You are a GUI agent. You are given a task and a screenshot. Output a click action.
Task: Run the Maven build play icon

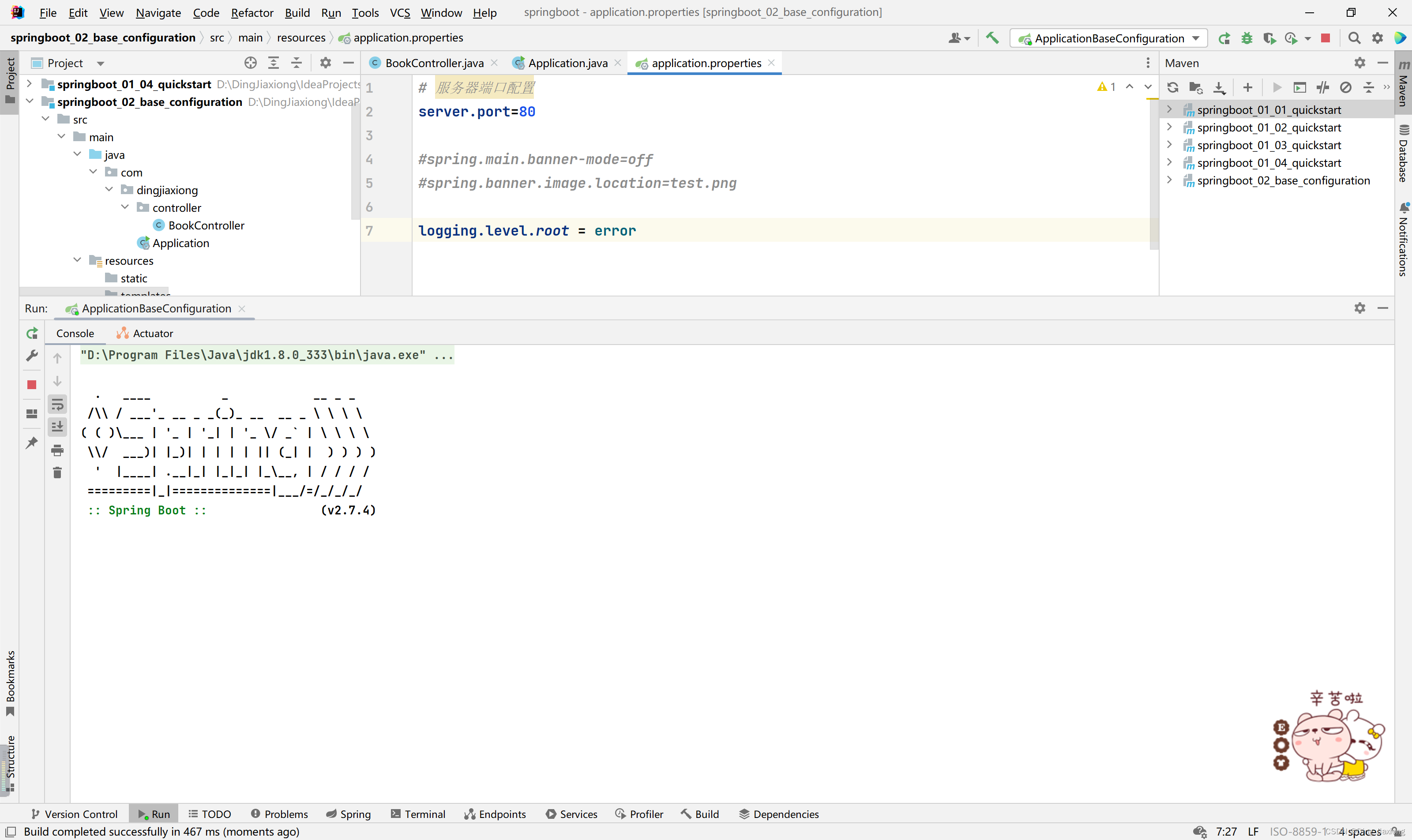point(1277,87)
